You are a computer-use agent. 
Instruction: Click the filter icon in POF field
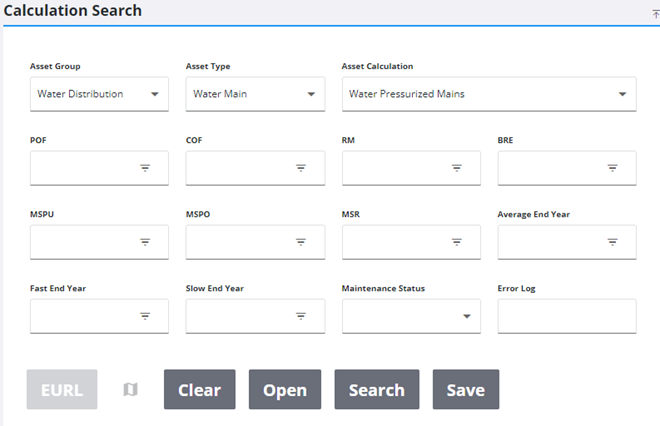(145, 168)
